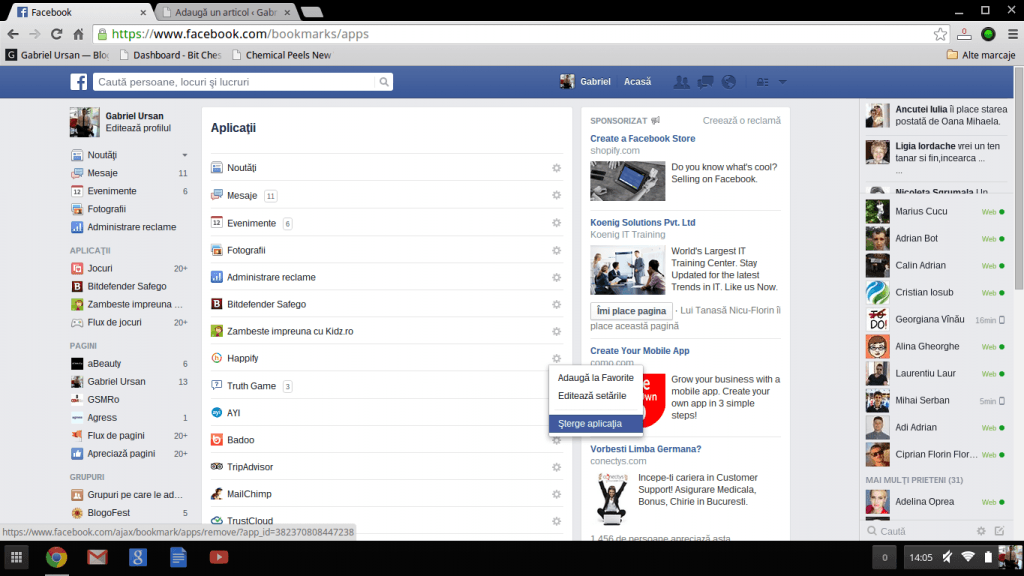Open friend requests icon in header
1024x576 pixels.
[x=681, y=82]
